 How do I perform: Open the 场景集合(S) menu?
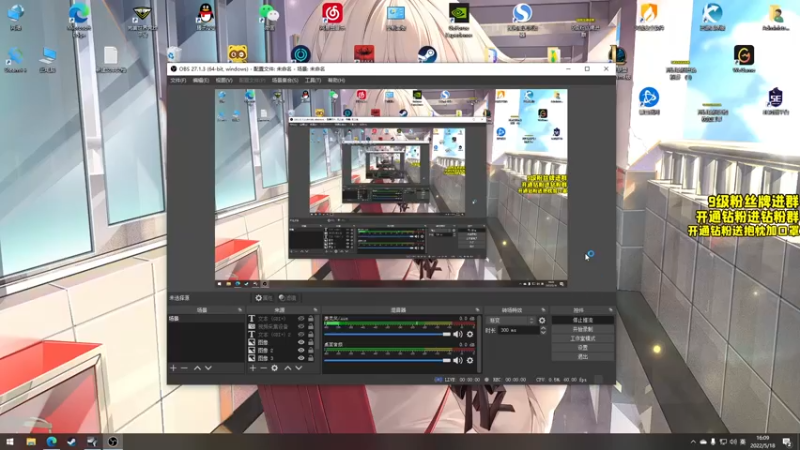[285, 81]
